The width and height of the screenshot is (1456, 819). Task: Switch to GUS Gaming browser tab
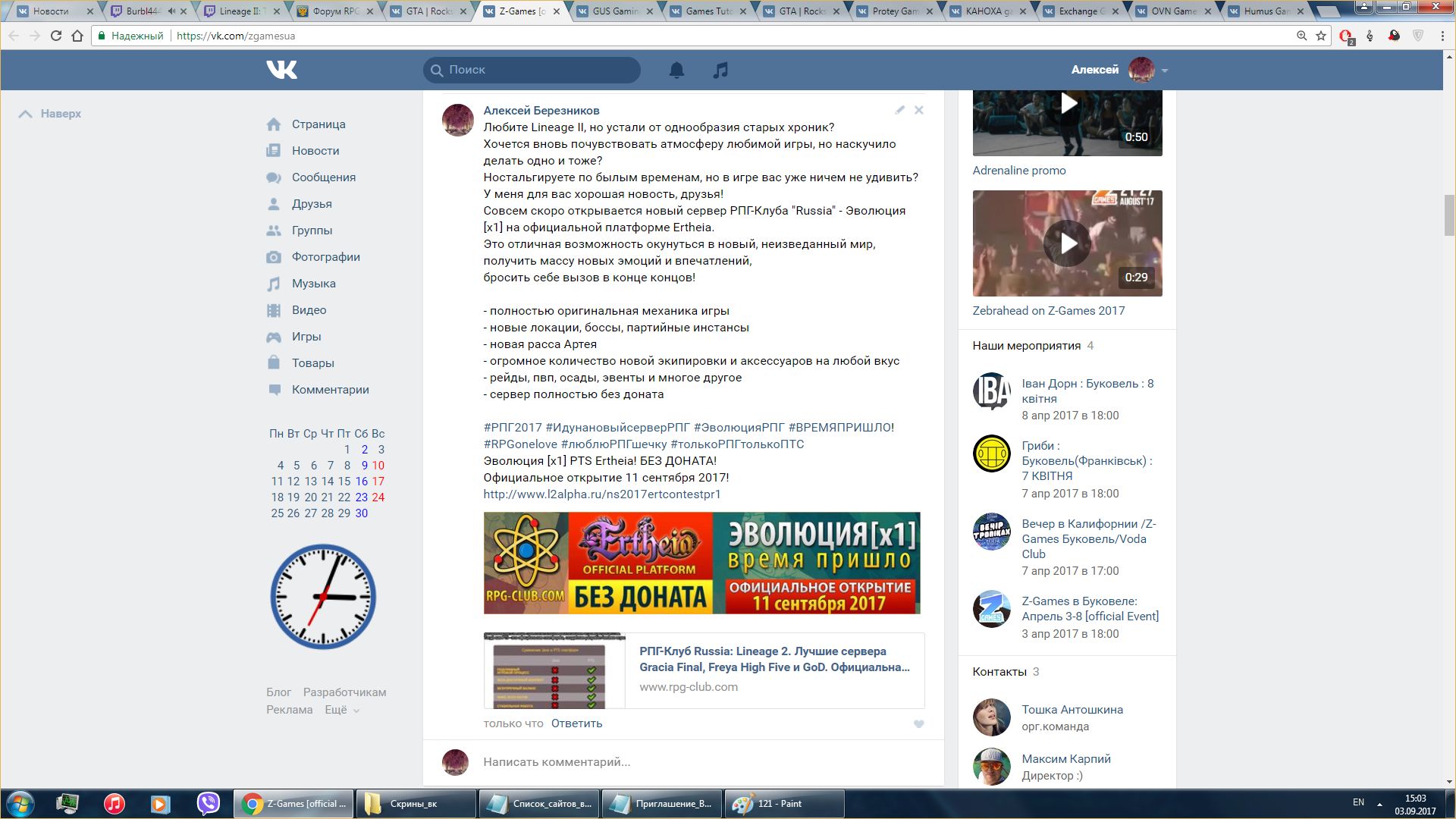(616, 11)
